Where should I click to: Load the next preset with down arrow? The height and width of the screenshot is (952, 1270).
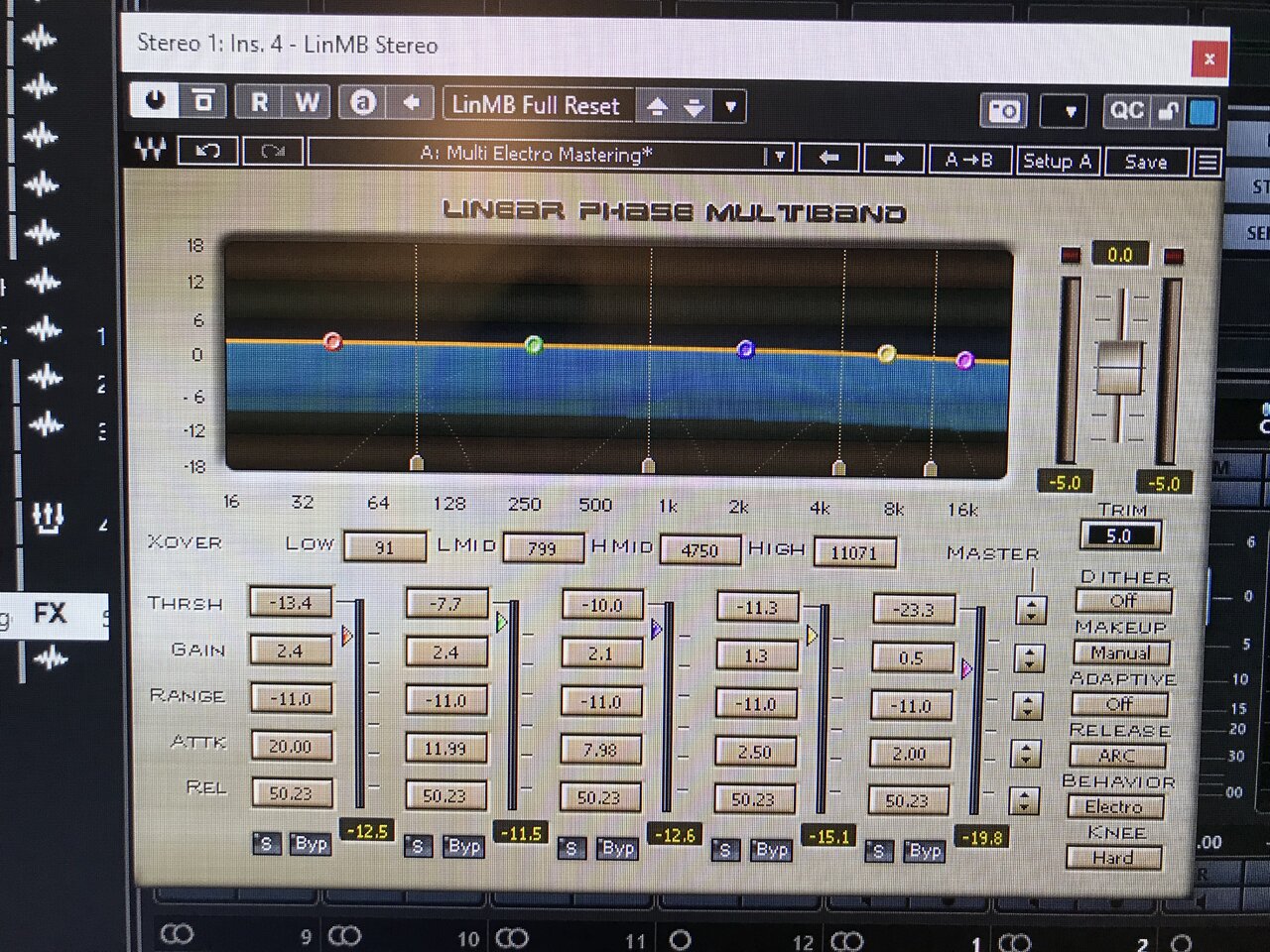click(x=695, y=107)
